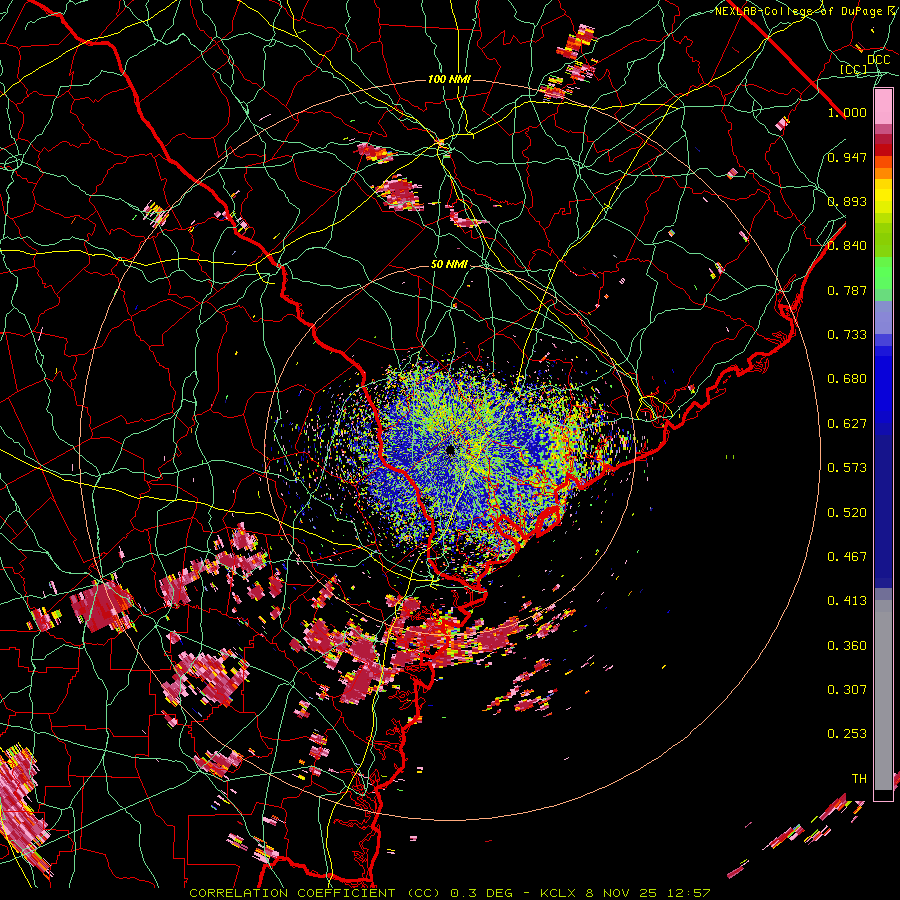Click the 0.733 scale value

[847, 335]
